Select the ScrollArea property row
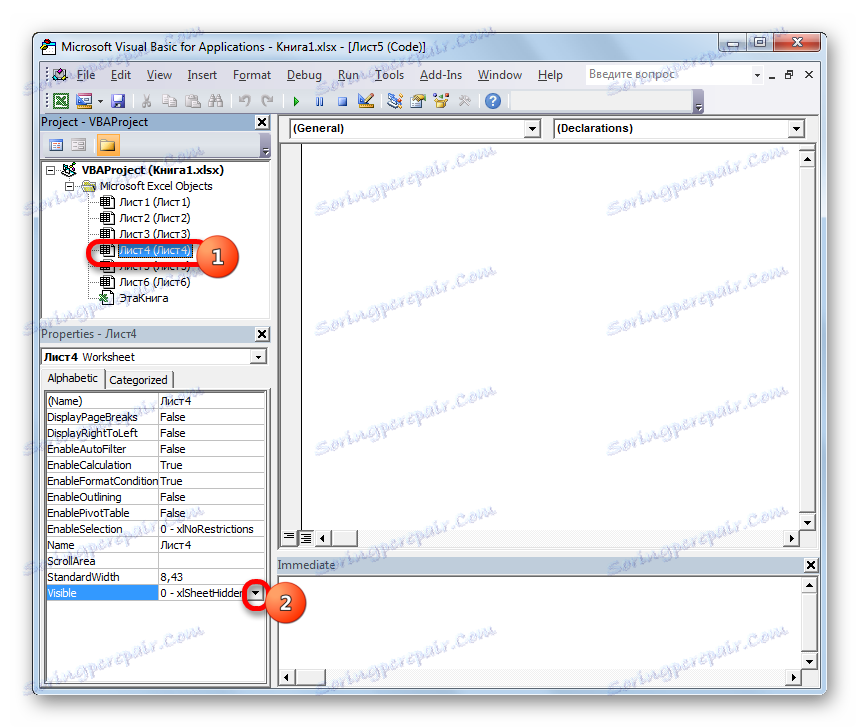Viewport: 860px width, 728px height. coord(156,561)
